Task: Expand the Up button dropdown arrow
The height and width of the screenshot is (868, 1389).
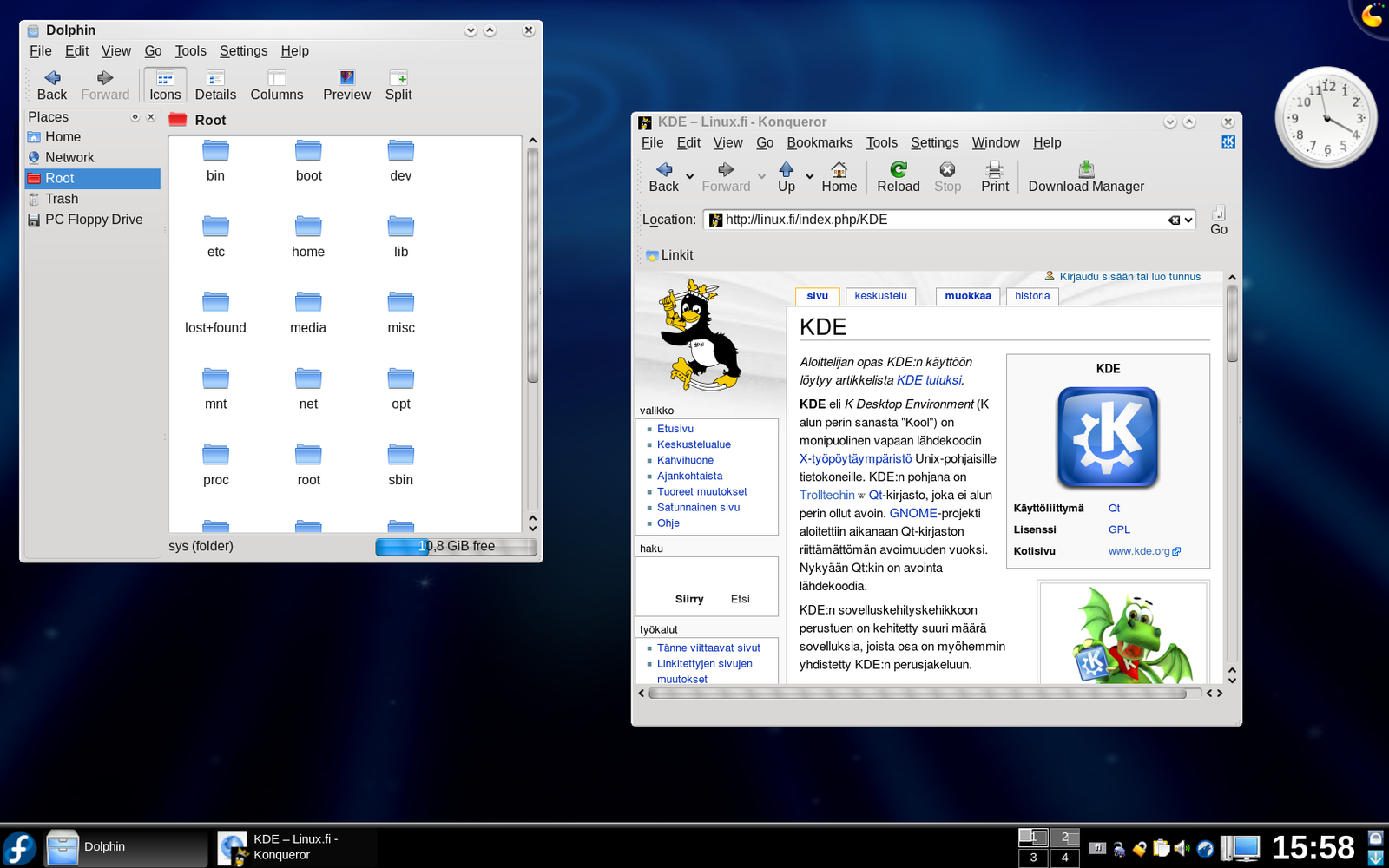Action: pos(810,176)
